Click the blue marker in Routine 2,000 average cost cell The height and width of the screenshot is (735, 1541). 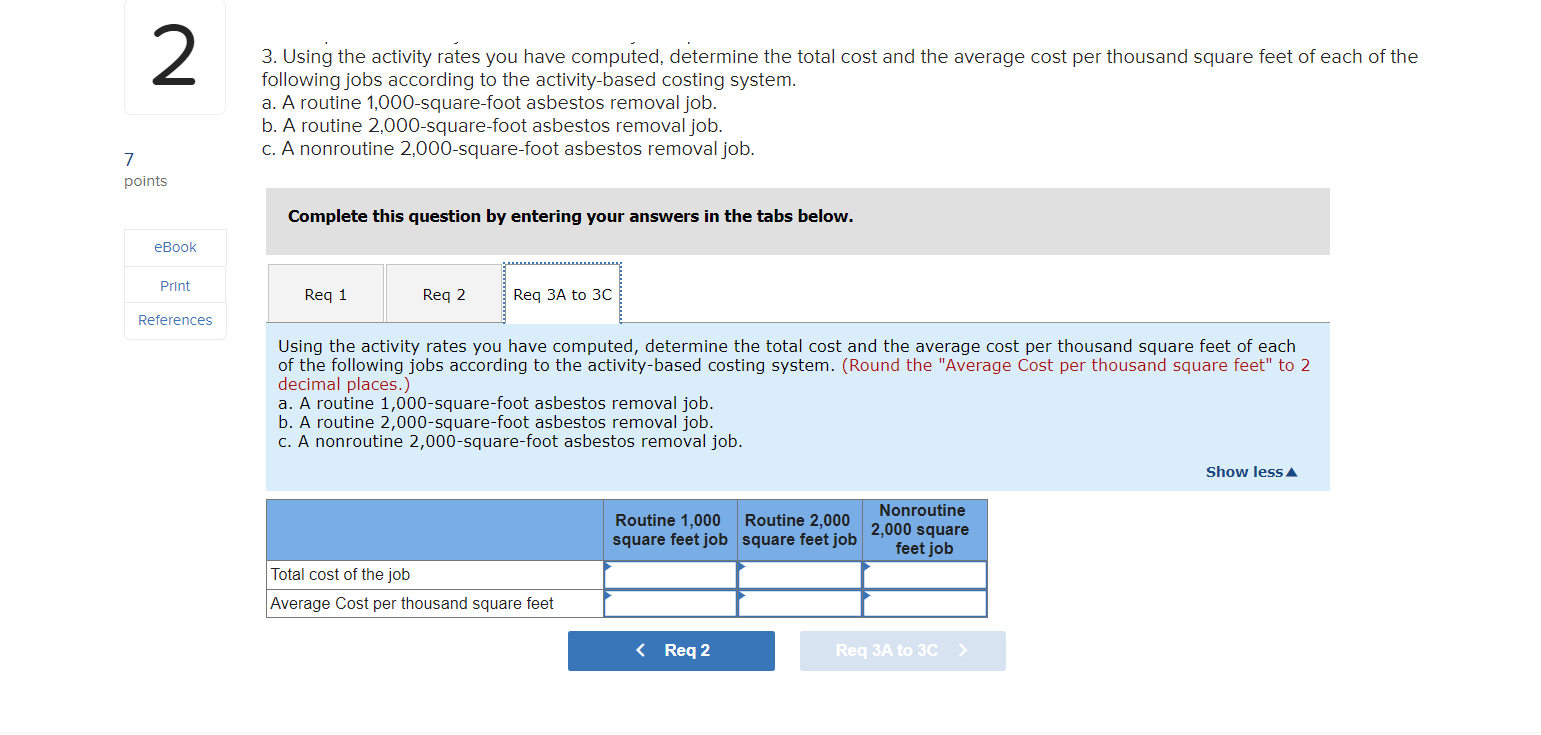click(x=741, y=597)
